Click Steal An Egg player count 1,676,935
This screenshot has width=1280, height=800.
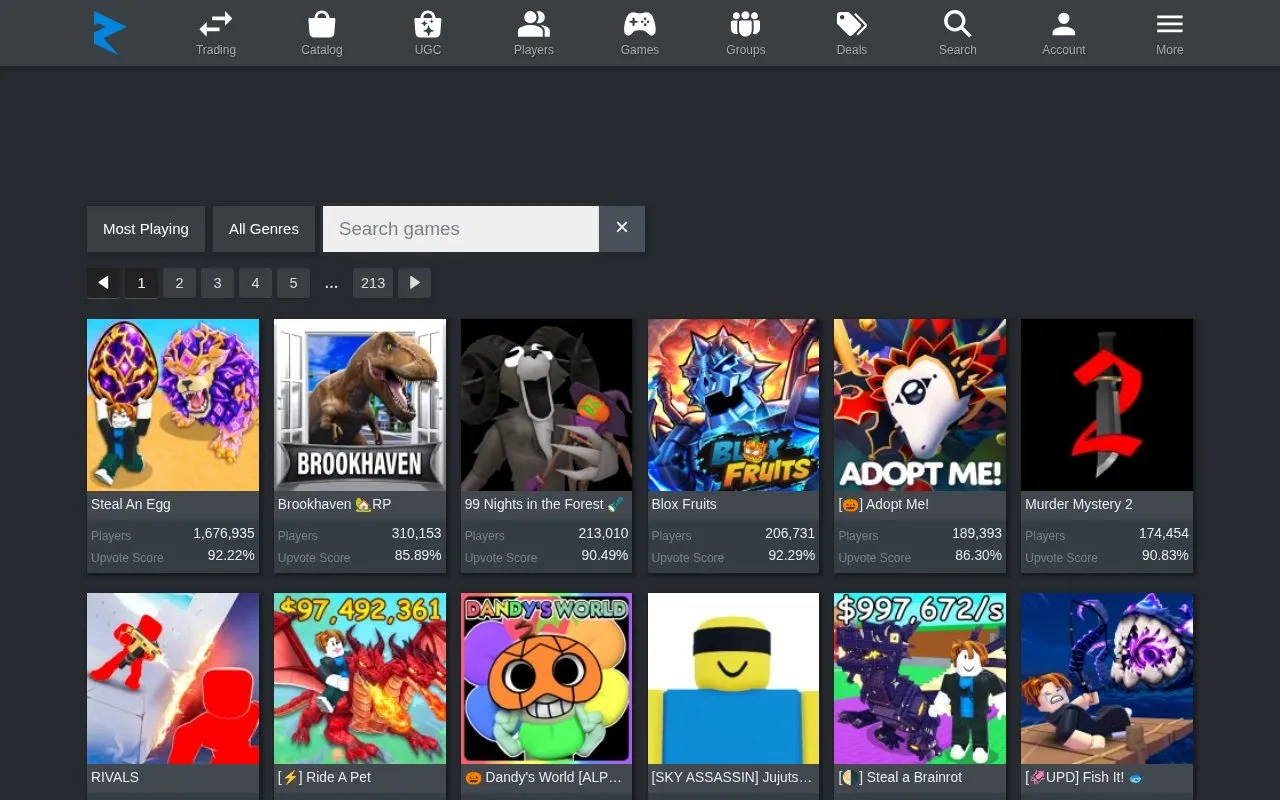pyautogui.click(x=224, y=534)
